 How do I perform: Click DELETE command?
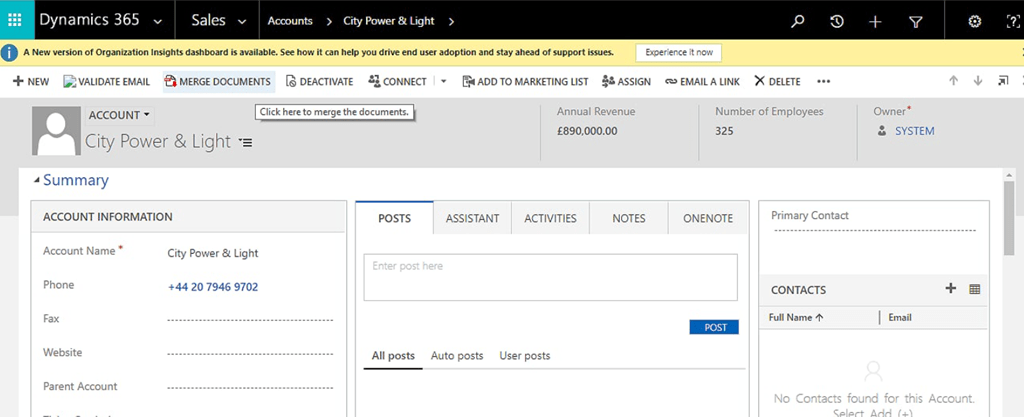[x=777, y=82]
